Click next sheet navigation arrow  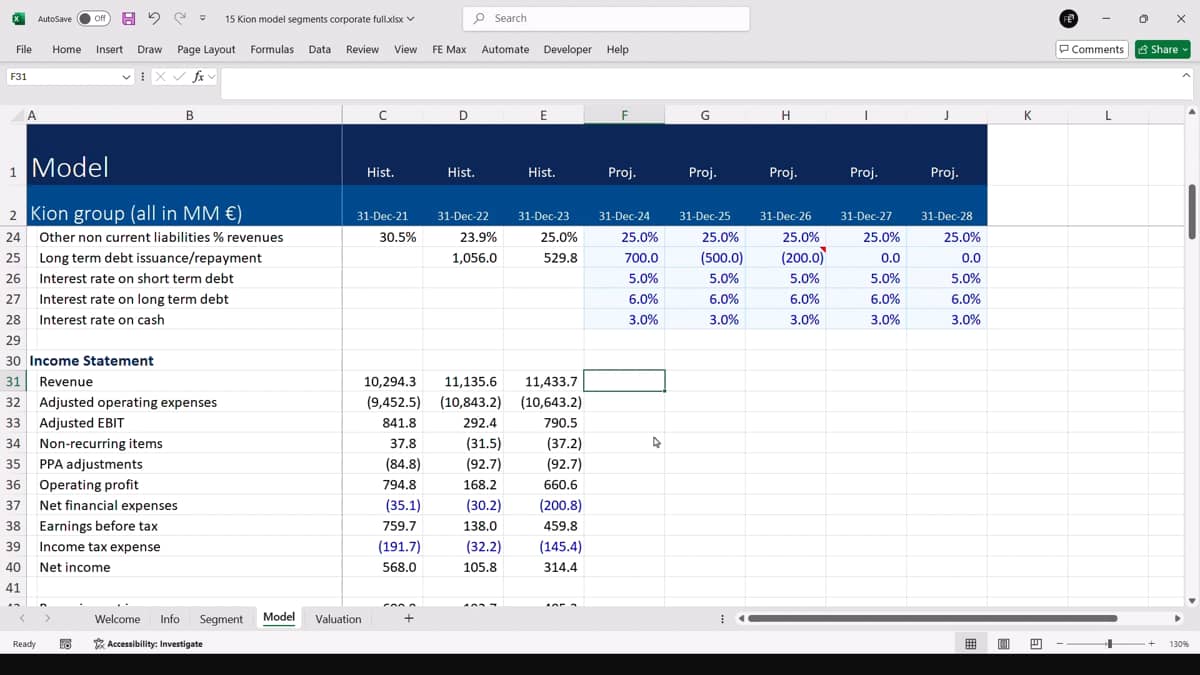click(46, 619)
